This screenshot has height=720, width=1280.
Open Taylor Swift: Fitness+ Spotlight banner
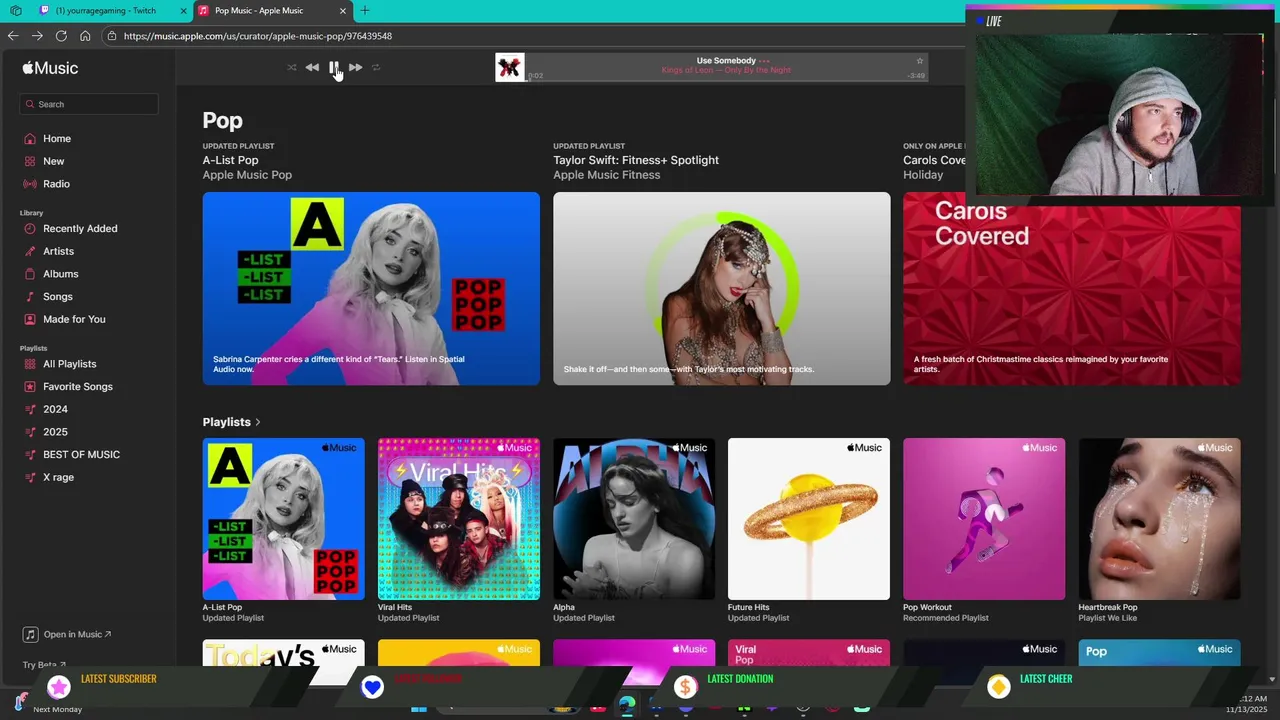[721, 288]
